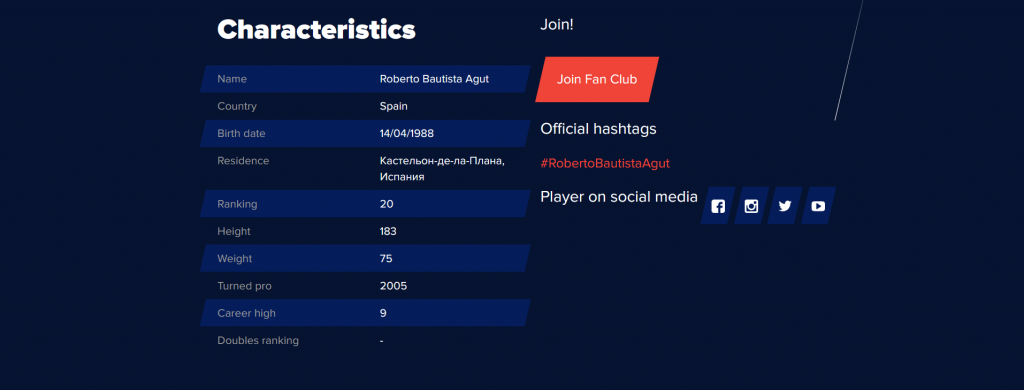The height and width of the screenshot is (390, 1024).
Task: Select the Height value 183
Action: click(388, 231)
